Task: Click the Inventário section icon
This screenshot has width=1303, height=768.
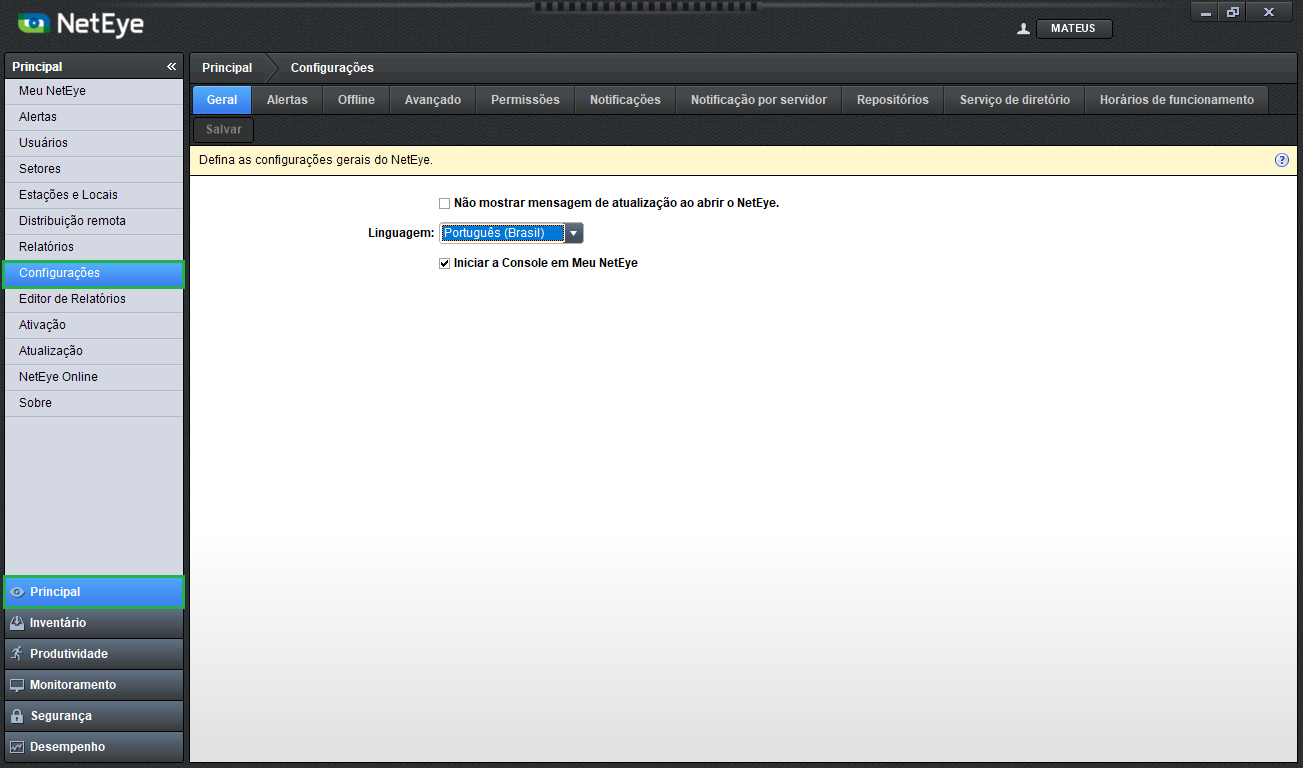Action: click(x=16, y=623)
